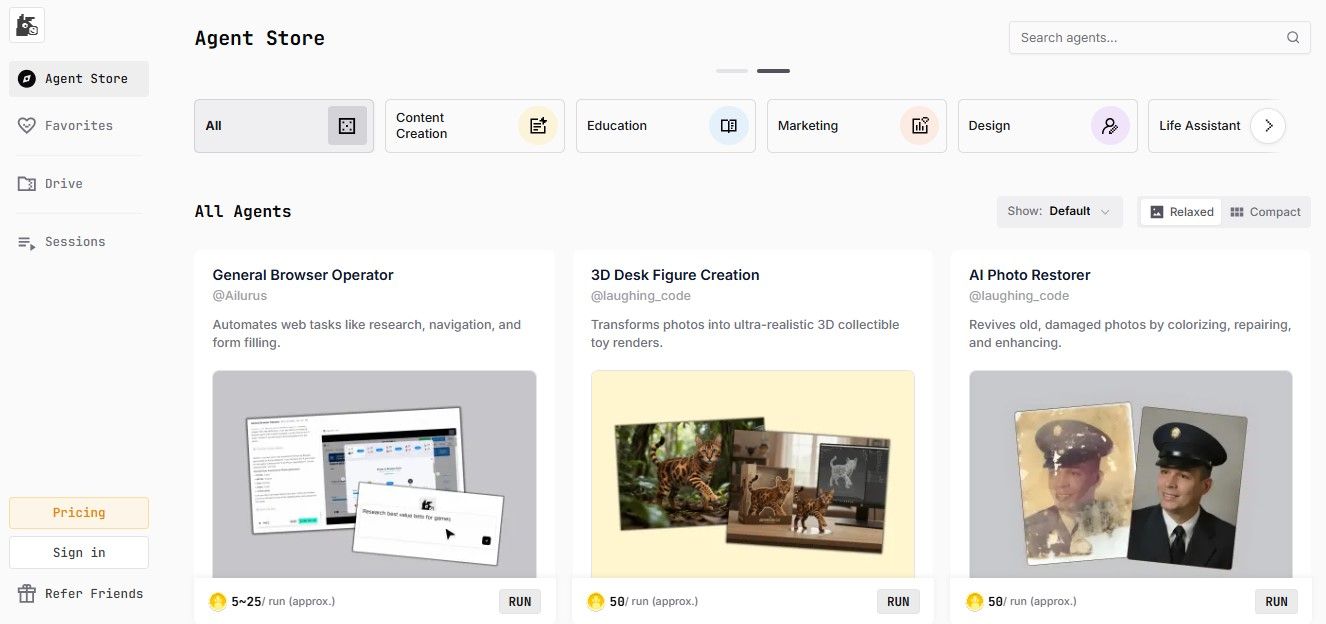Click the Sign in button
The height and width of the screenshot is (624, 1326).
[79, 553]
